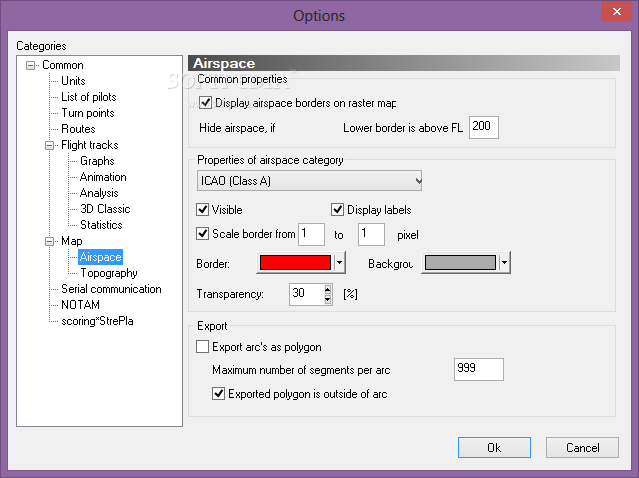Uncheck the Visible checkbox
This screenshot has height=478, width=639.
click(203, 209)
